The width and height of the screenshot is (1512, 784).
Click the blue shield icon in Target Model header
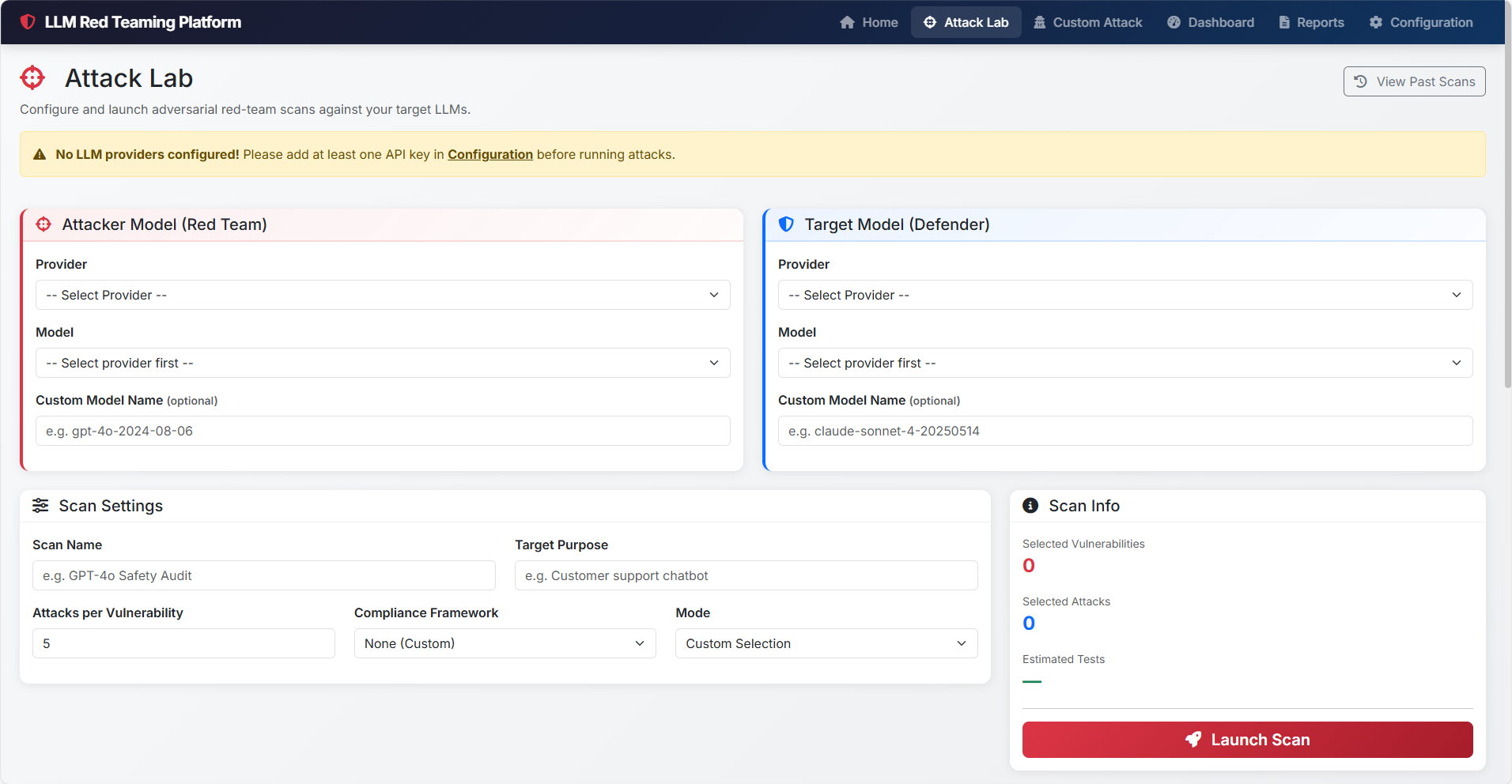tap(786, 224)
